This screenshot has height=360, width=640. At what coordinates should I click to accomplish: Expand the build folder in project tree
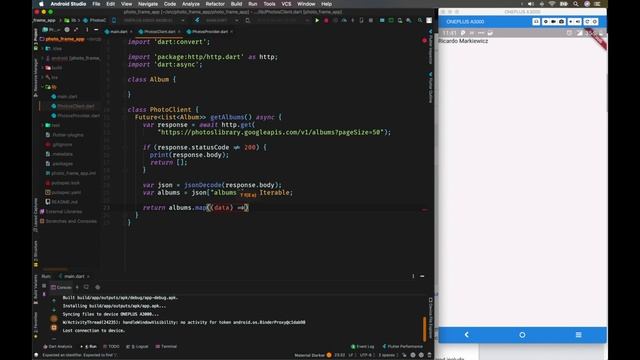(43, 68)
